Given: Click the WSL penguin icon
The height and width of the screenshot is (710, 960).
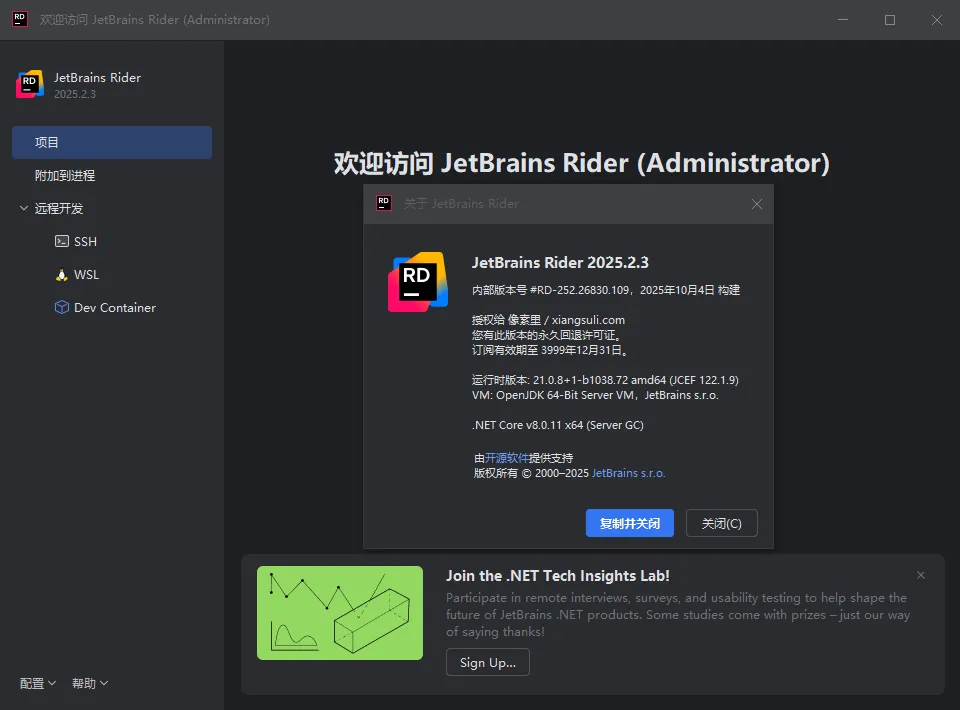Looking at the screenshot, I should pyautogui.click(x=62, y=275).
